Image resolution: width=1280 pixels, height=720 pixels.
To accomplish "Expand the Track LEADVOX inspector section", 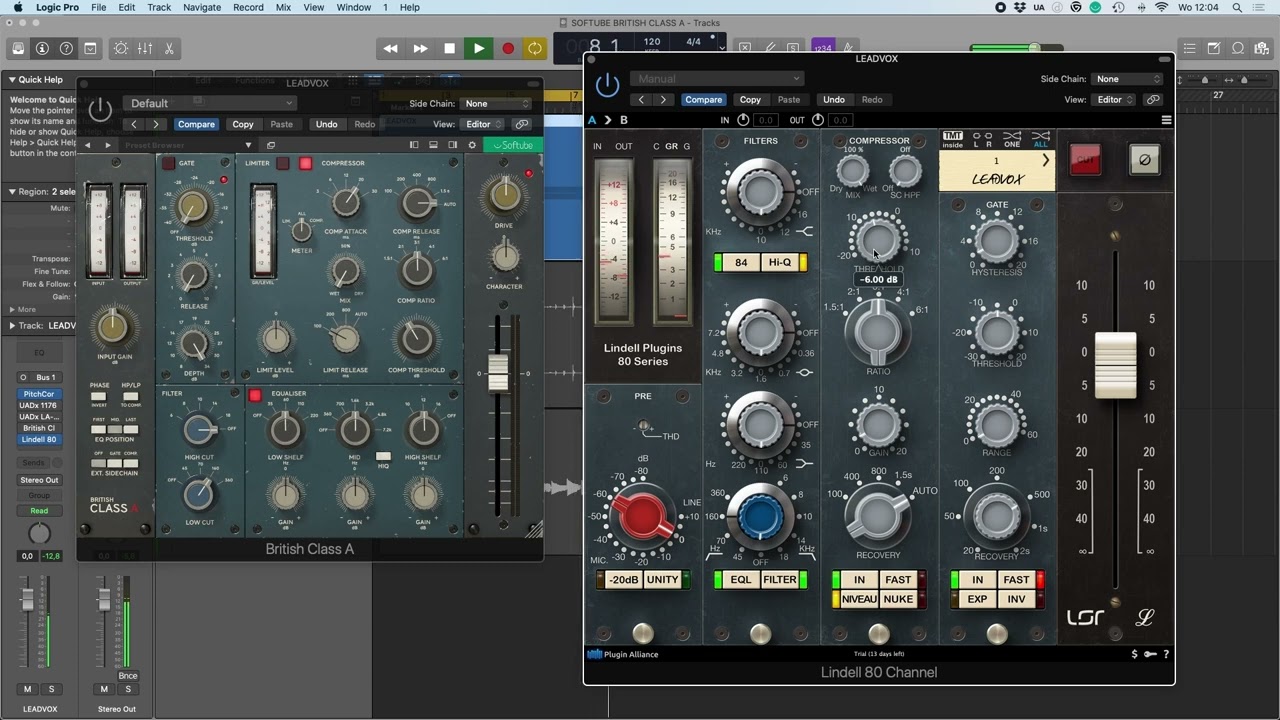I will pos(12,325).
